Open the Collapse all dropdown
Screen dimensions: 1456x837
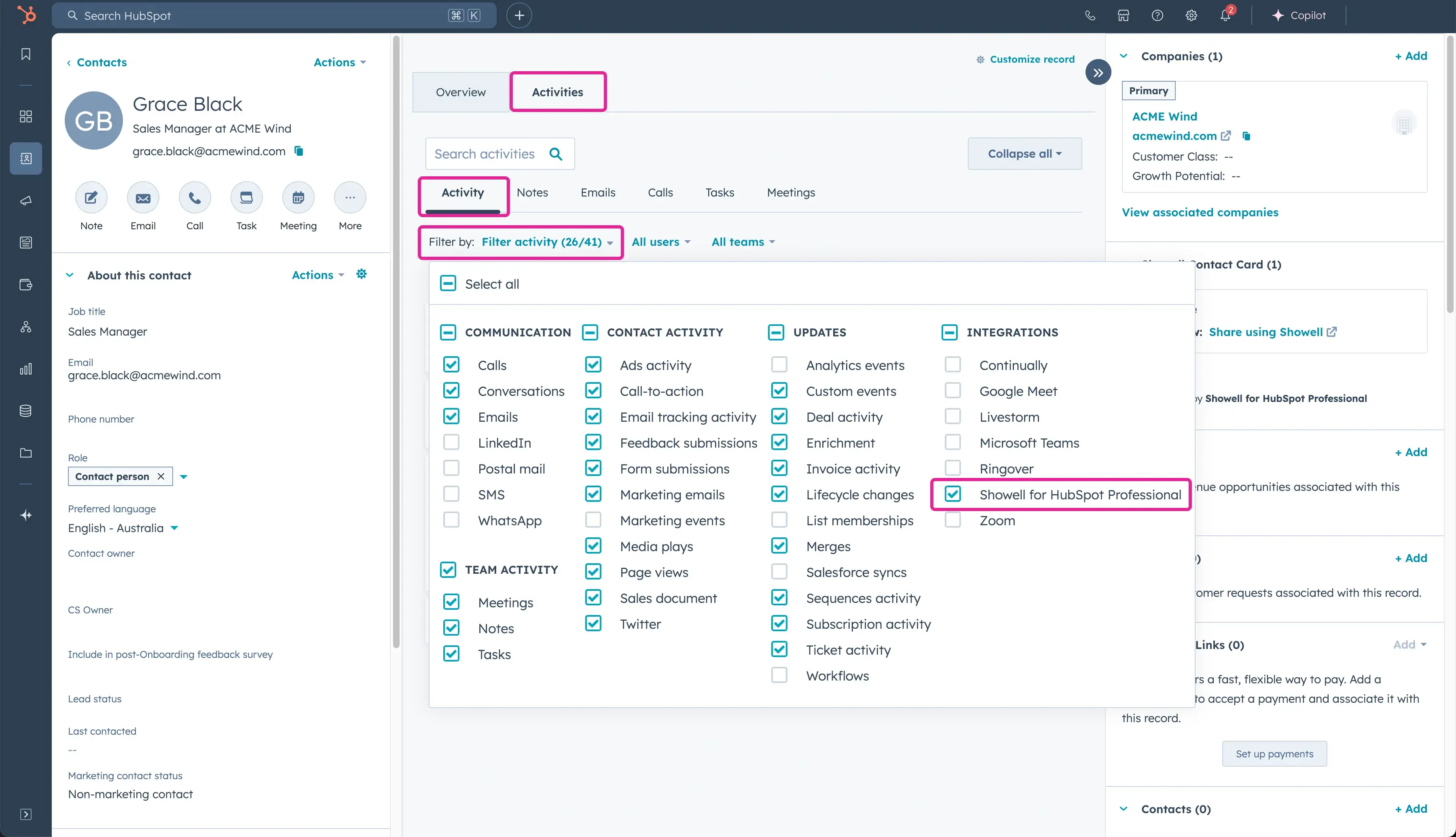pos(1024,154)
